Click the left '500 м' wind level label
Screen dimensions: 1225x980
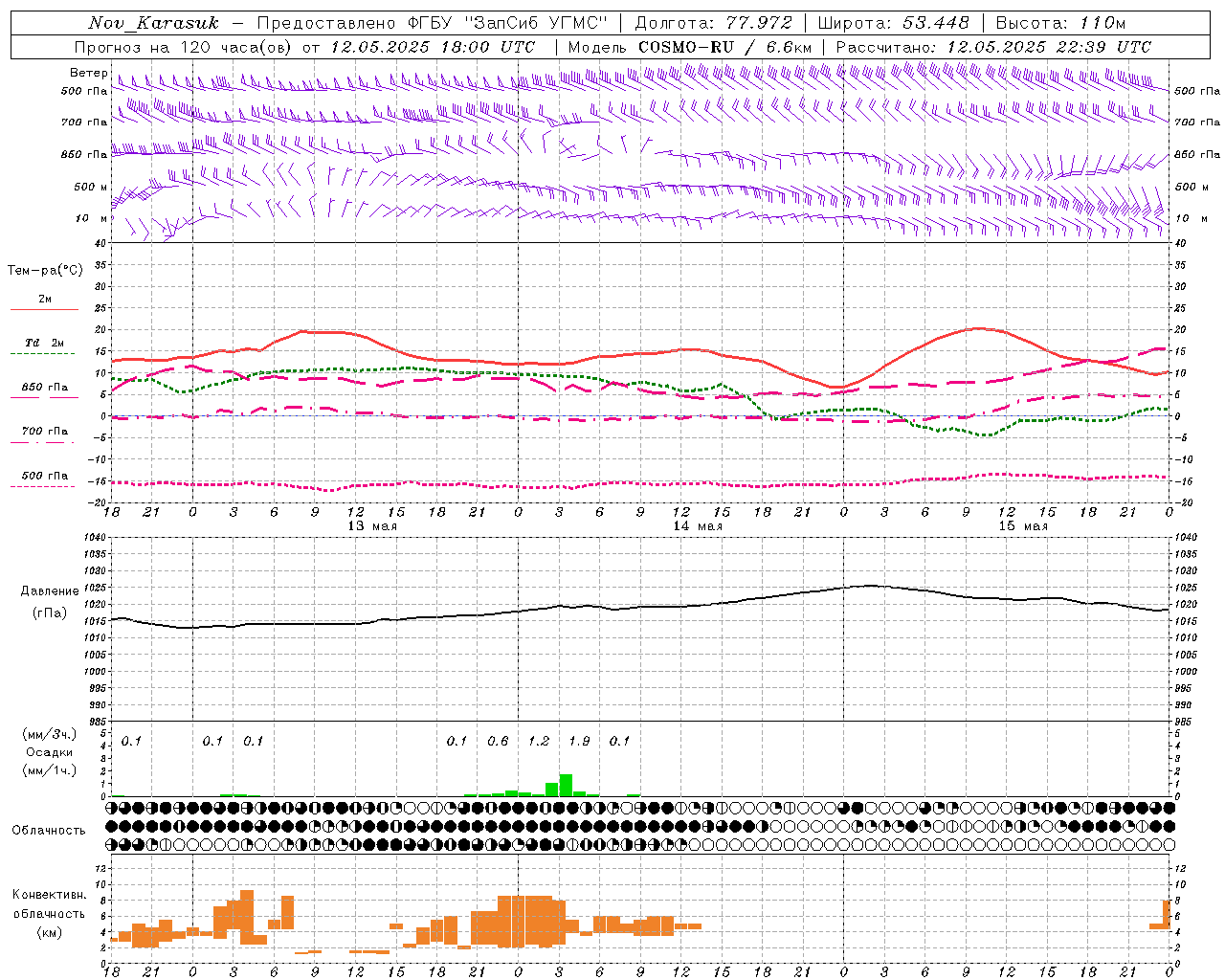[92, 187]
